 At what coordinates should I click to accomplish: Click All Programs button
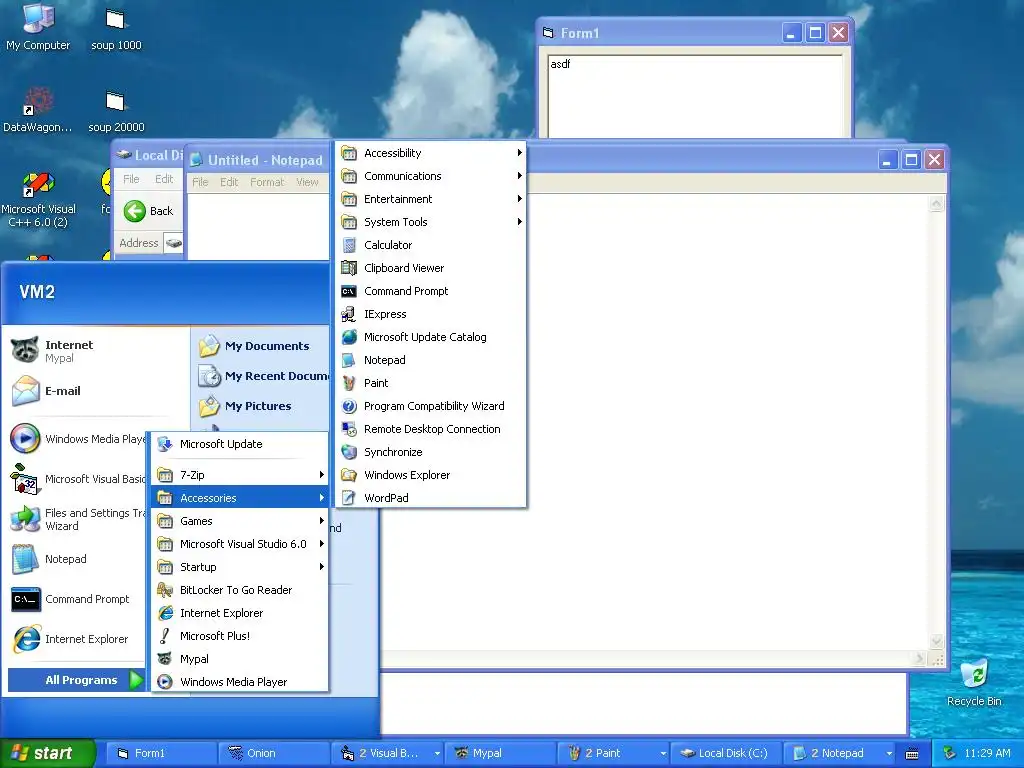coord(76,680)
